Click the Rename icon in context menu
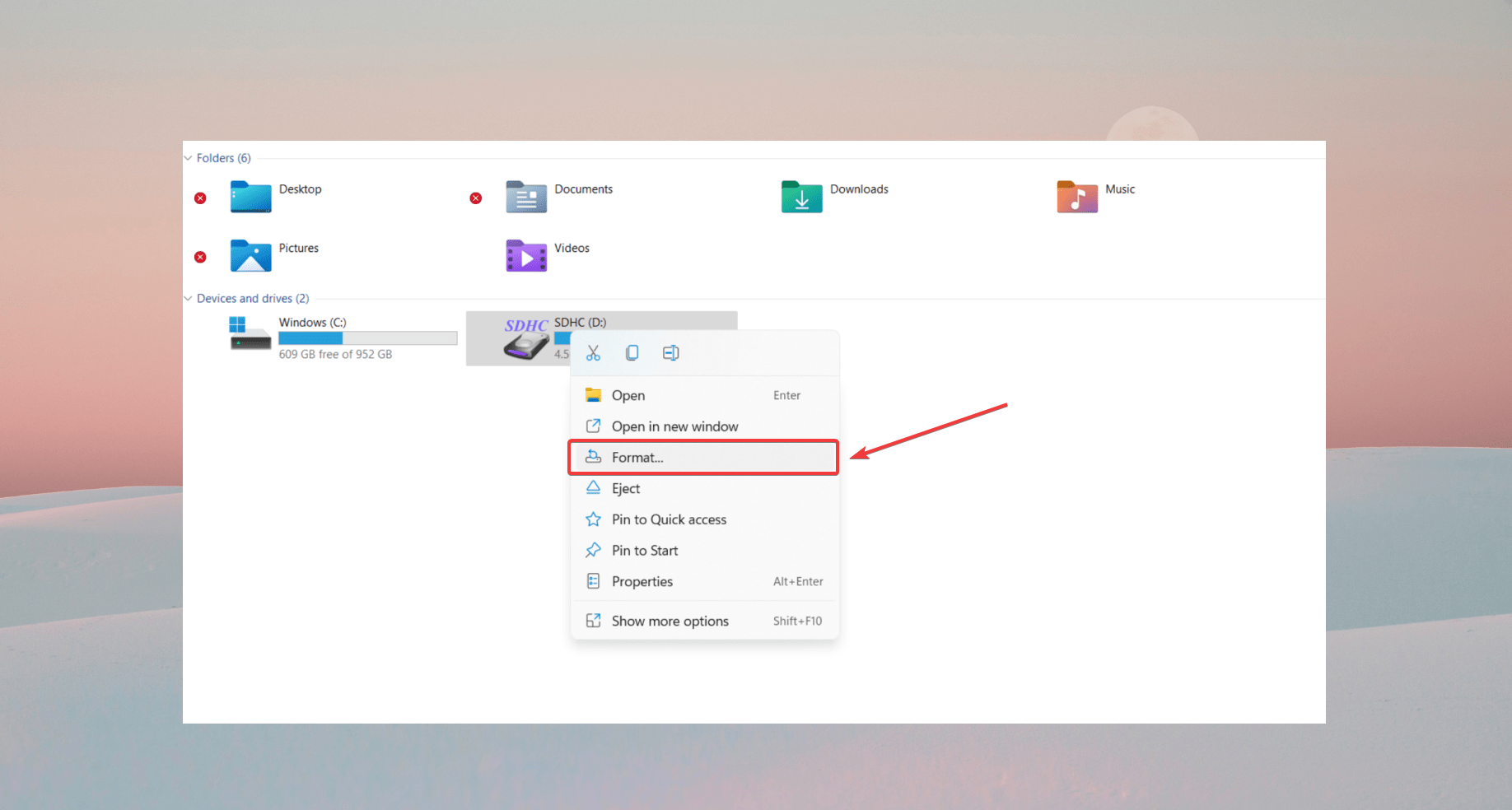Image resolution: width=1512 pixels, height=810 pixels. [x=671, y=353]
